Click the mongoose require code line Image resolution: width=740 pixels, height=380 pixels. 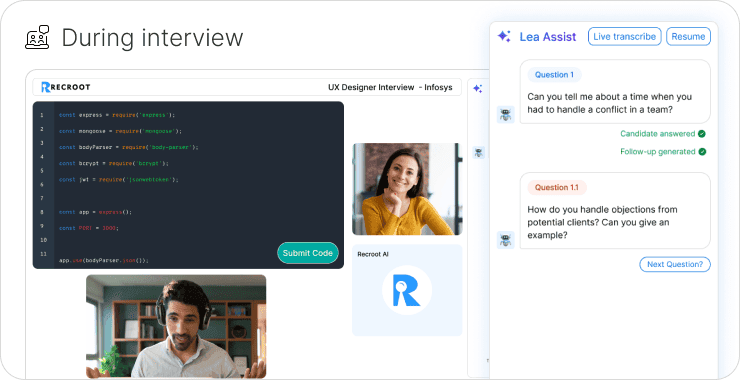pyautogui.click(x=120, y=131)
